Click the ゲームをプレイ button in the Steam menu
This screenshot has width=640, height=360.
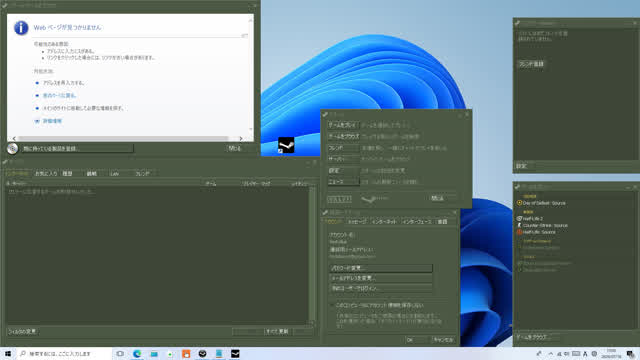[343, 125]
